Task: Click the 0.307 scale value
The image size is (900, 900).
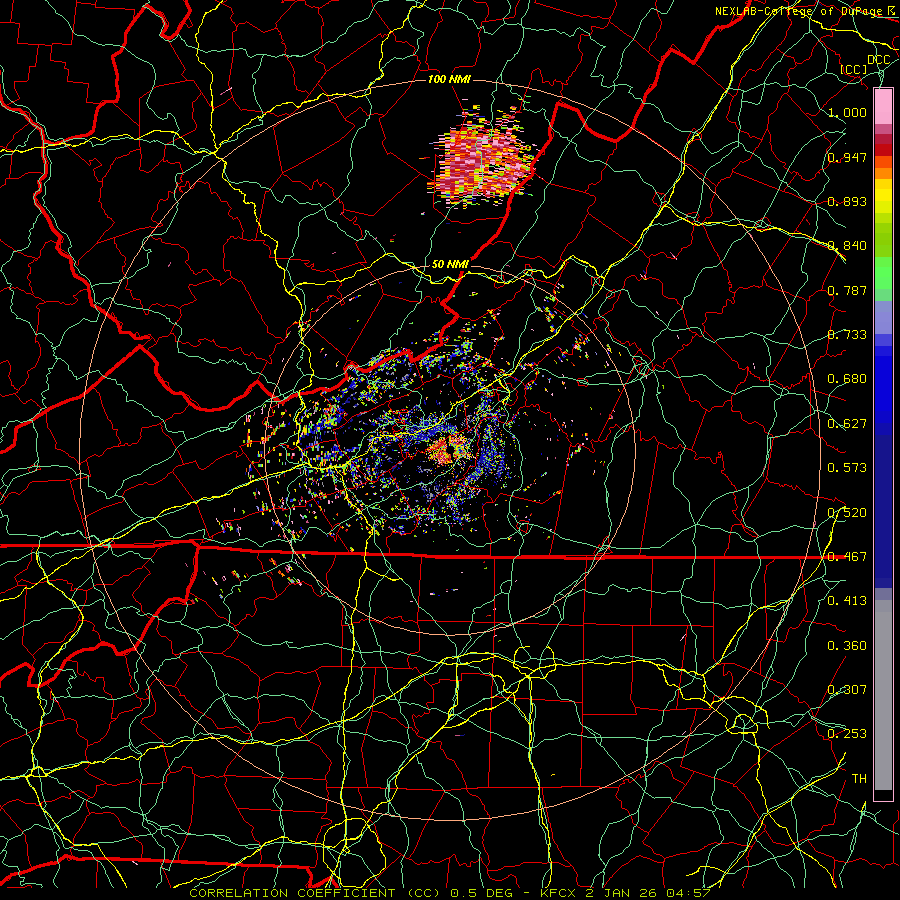Action: [x=847, y=690]
